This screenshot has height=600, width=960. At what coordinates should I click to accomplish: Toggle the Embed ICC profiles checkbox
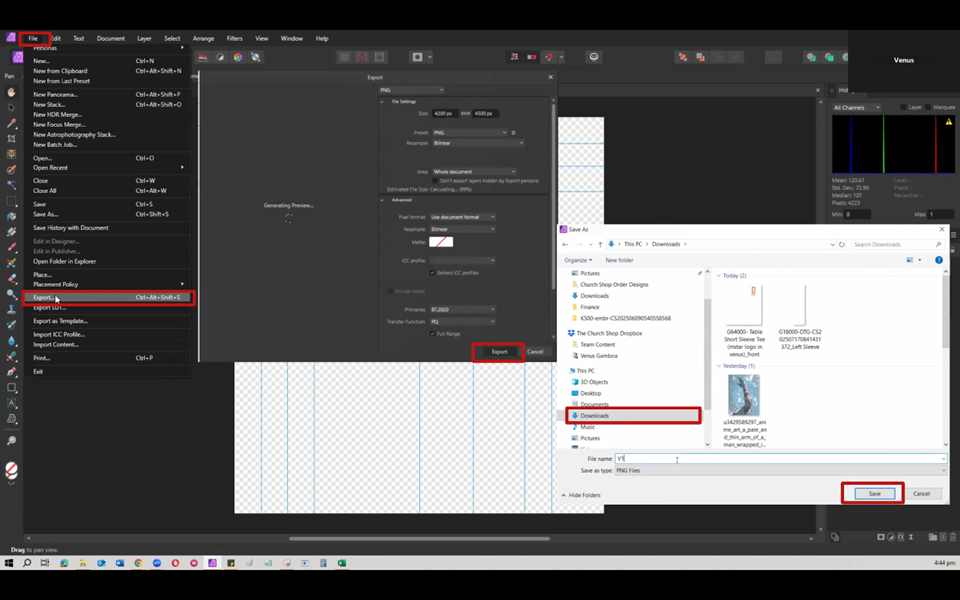(432, 272)
